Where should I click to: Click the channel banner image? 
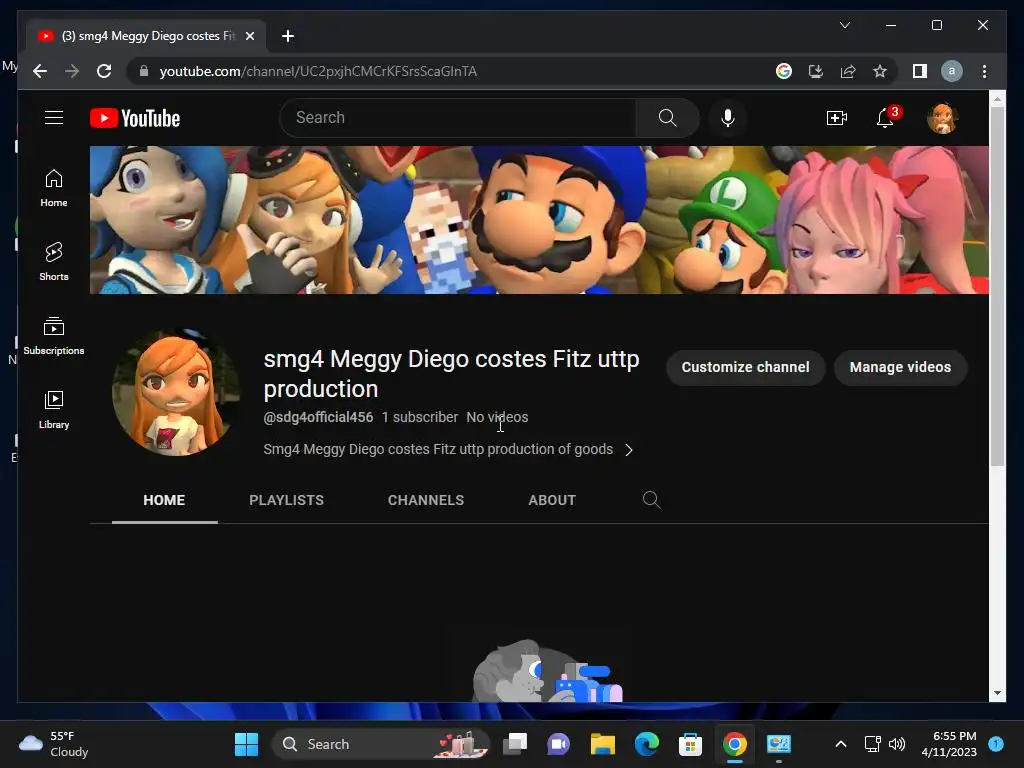pyautogui.click(x=539, y=219)
